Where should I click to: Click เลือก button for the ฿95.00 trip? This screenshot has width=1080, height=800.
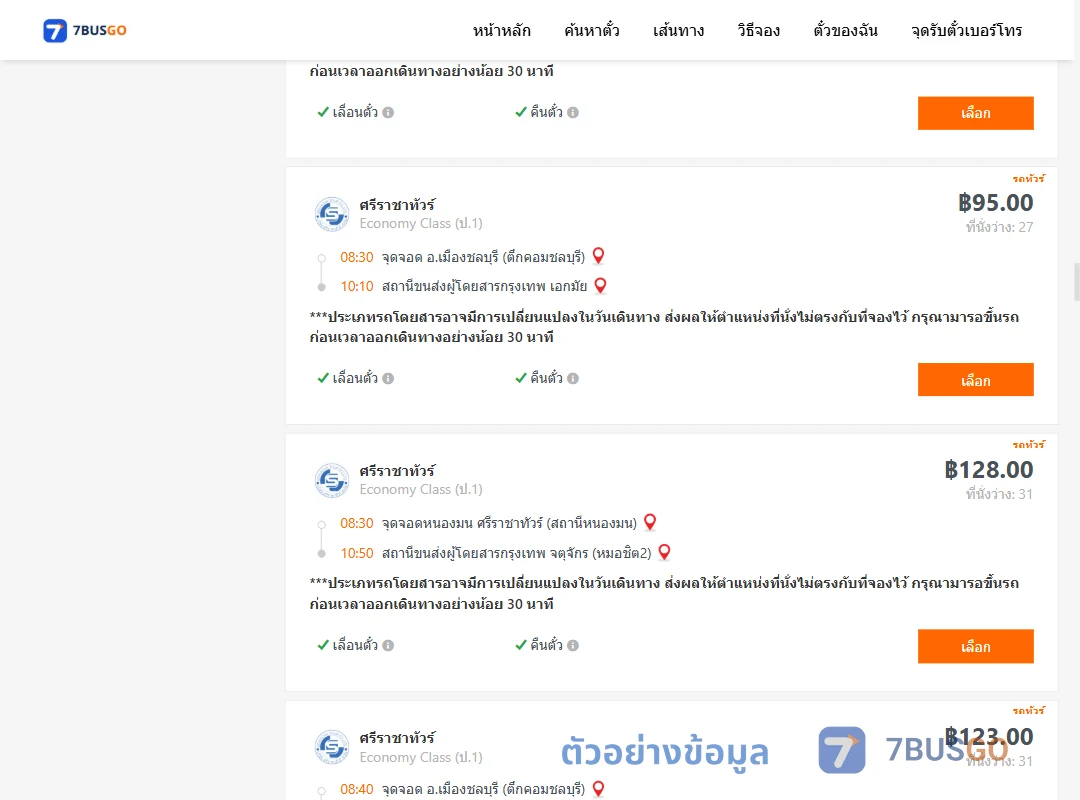pyautogui.click(x=975, y=380)
